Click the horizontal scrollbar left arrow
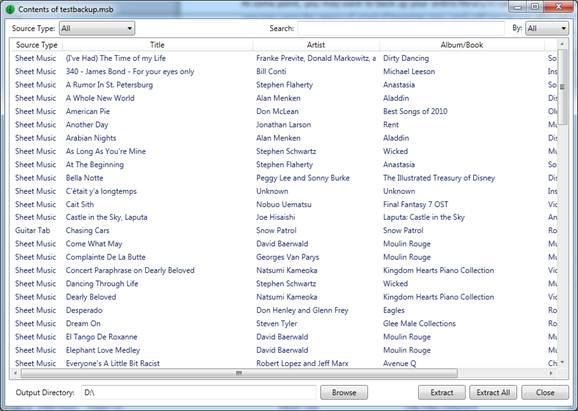This screenshot has height=411, width=578. pos(15,373)
